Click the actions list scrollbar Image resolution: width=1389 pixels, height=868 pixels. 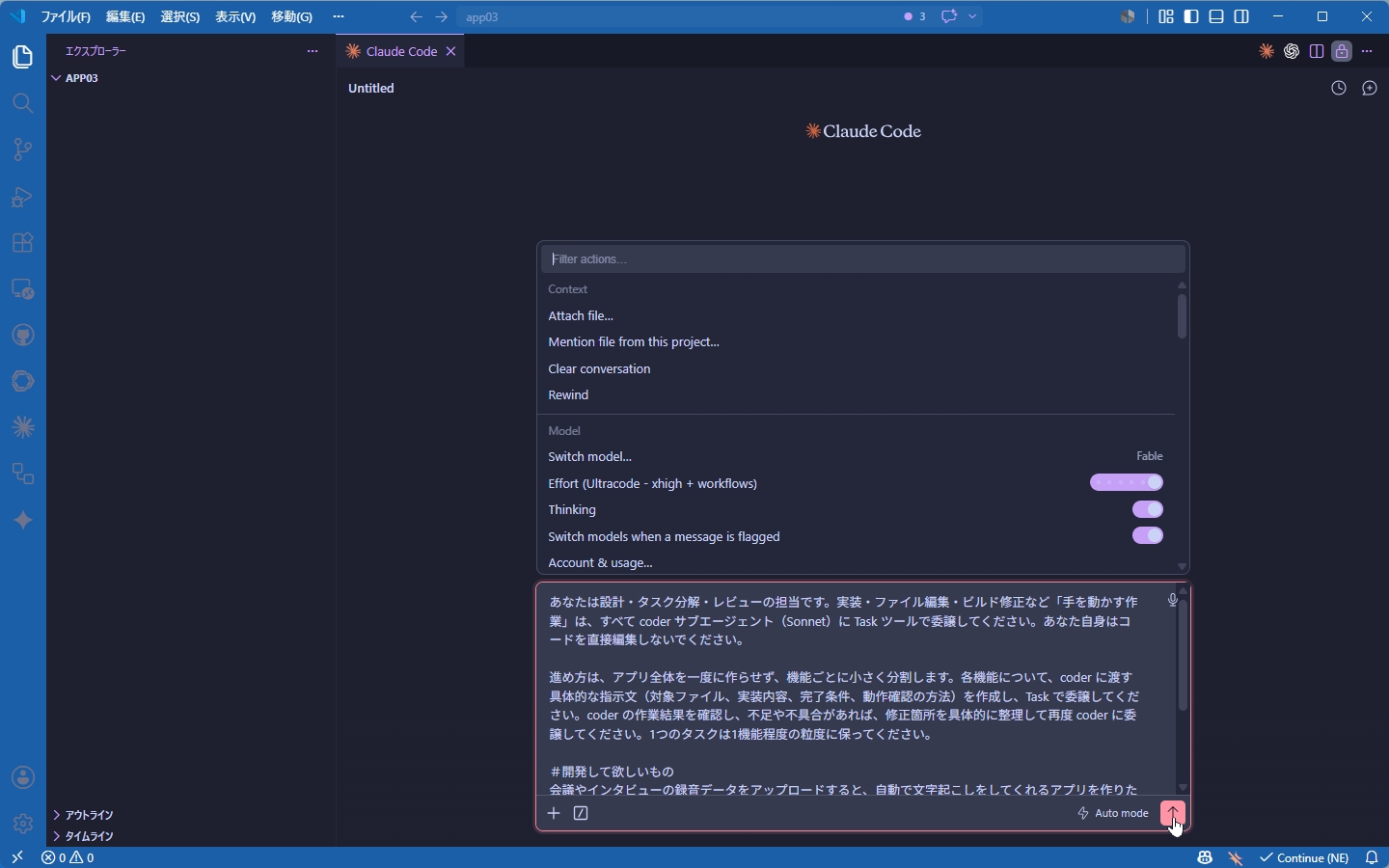(x=1182, y=316)
